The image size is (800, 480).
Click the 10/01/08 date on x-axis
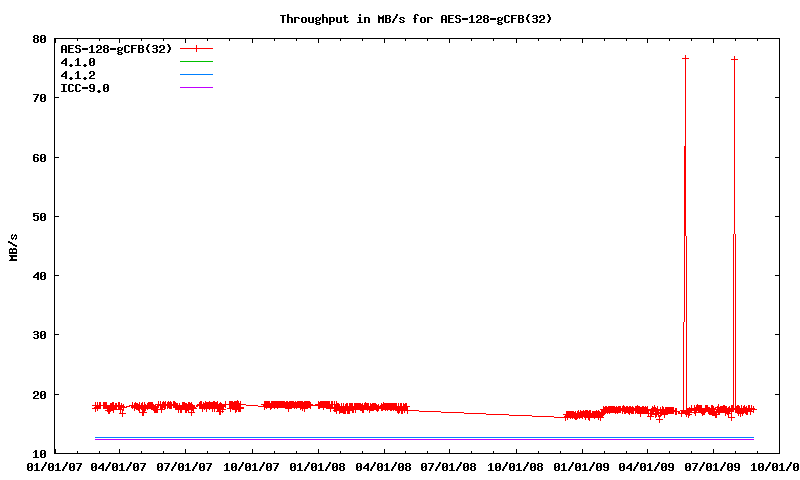click(516, 467)
